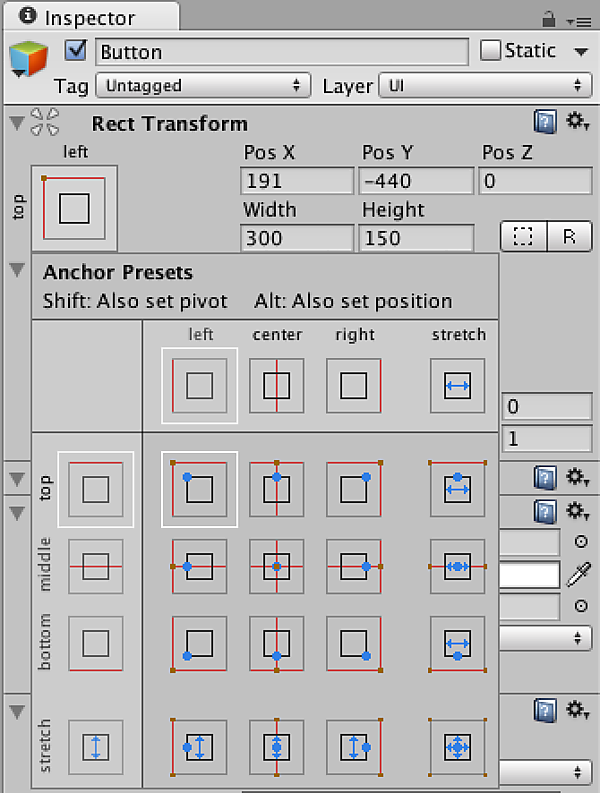Open the Tag dropdown showing Untagged
The width and height of the screenshot is (600, 793).
click(x=205, y=86)
